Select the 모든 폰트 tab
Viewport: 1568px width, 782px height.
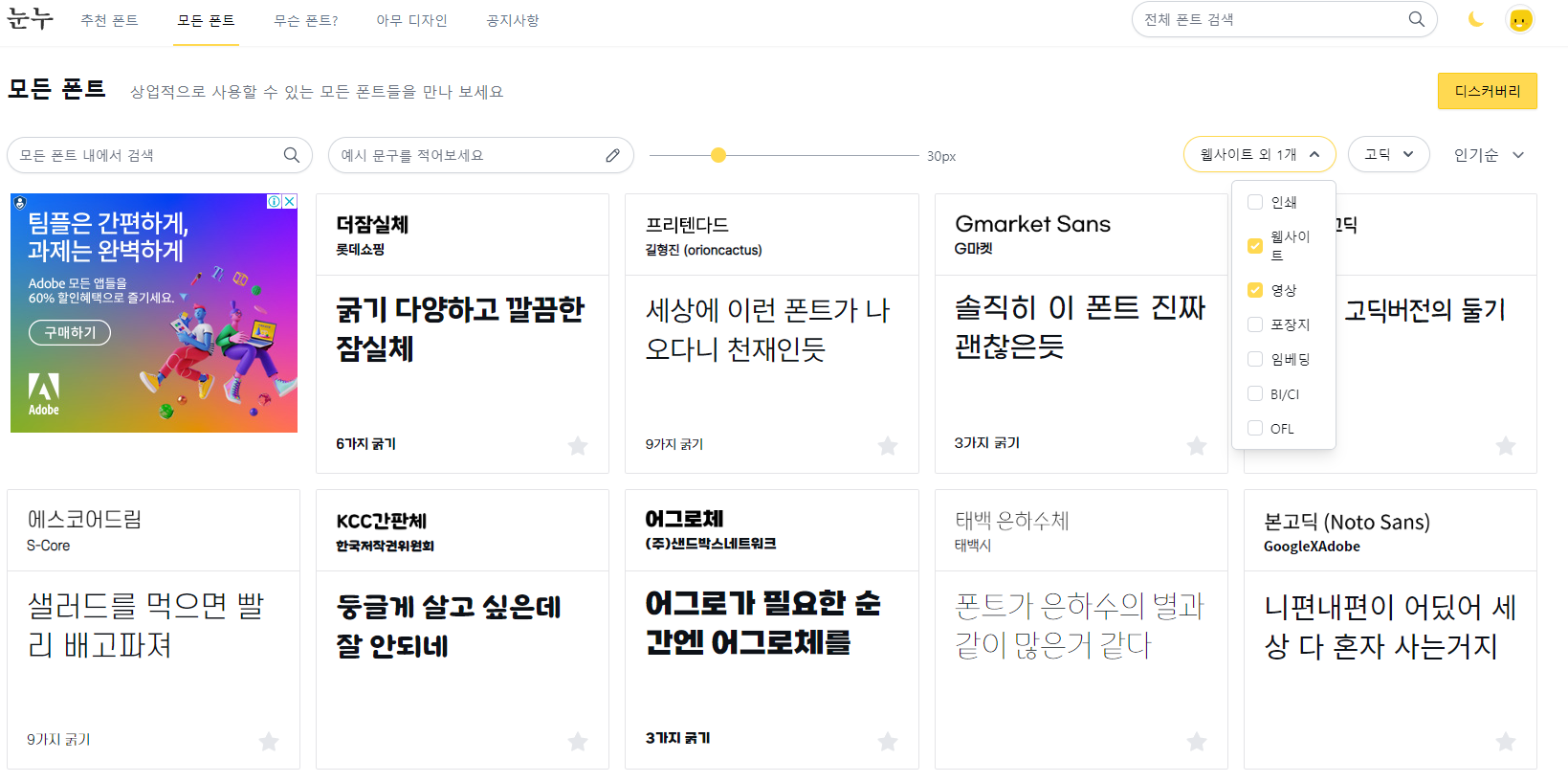206,20
